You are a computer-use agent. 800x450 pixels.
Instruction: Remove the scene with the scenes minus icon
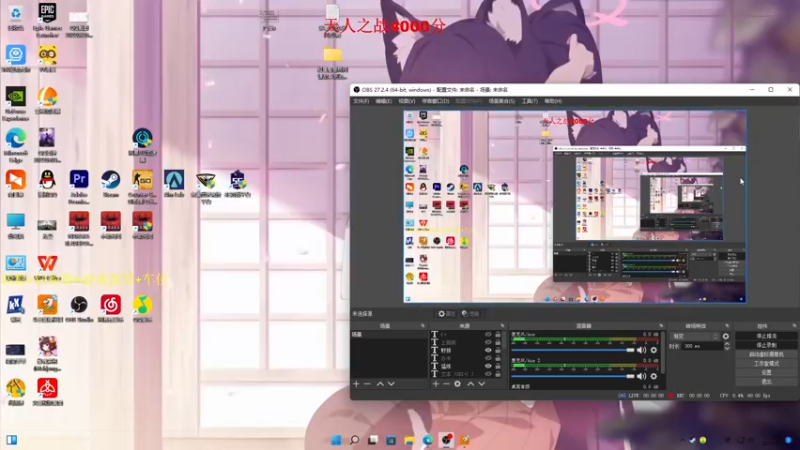point(367,384)
